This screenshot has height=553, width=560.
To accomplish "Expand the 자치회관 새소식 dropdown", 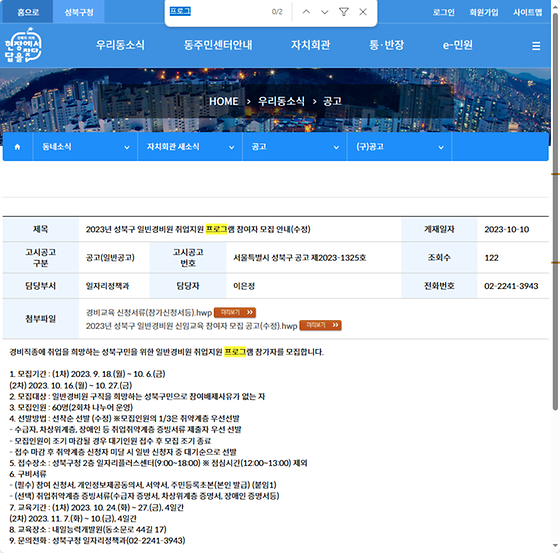I will [190, 147].
